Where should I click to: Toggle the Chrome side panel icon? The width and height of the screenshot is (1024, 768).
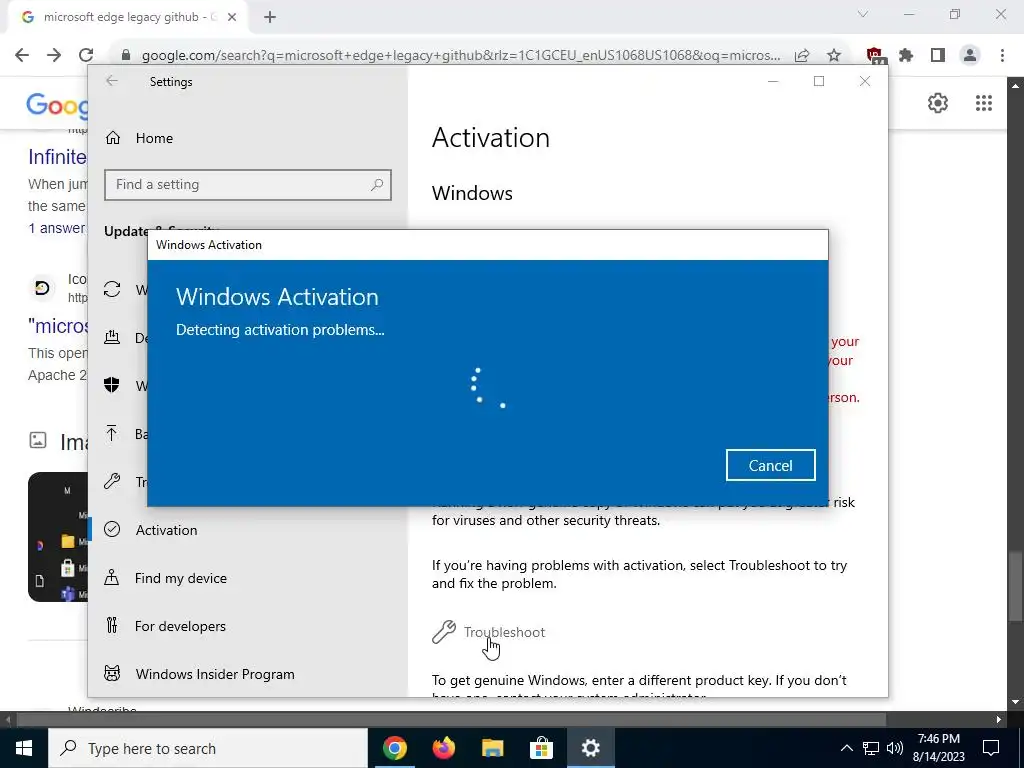click(x=938, y=56)
